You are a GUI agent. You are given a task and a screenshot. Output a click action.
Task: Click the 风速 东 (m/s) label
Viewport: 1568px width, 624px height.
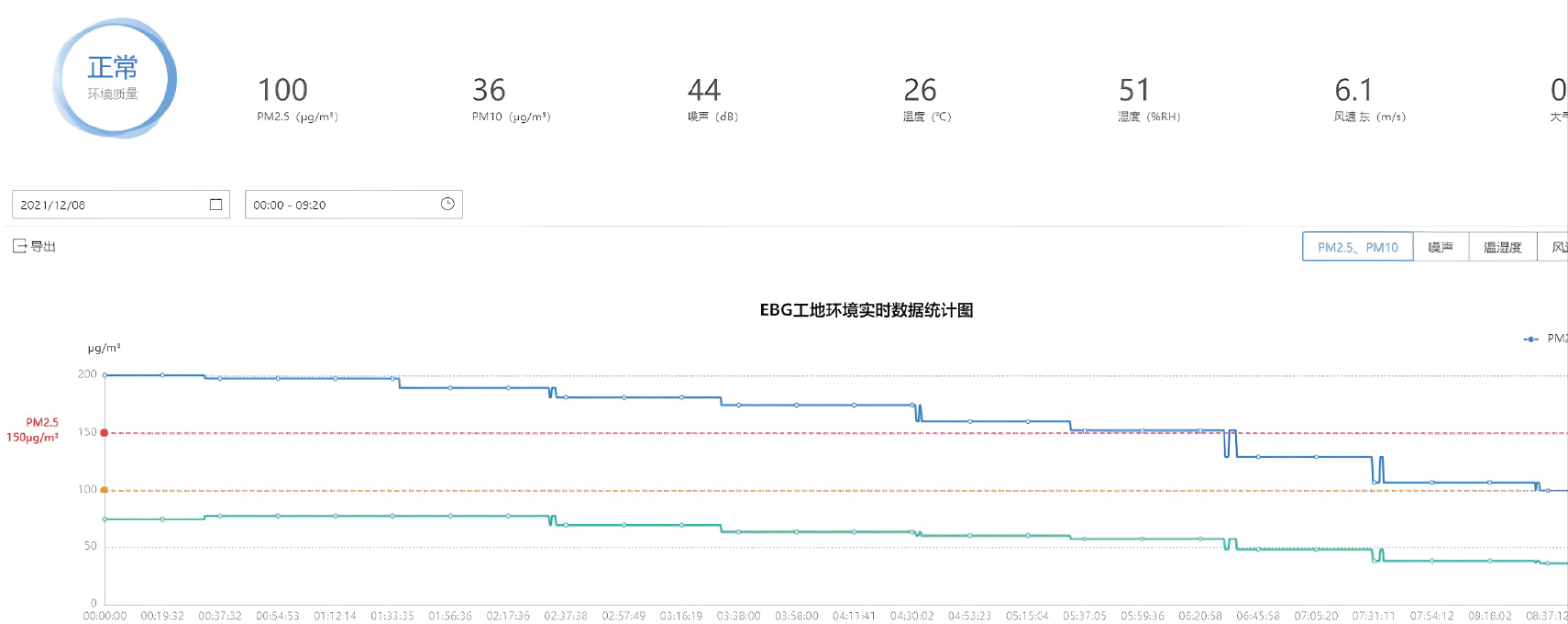click(1369, 117)
